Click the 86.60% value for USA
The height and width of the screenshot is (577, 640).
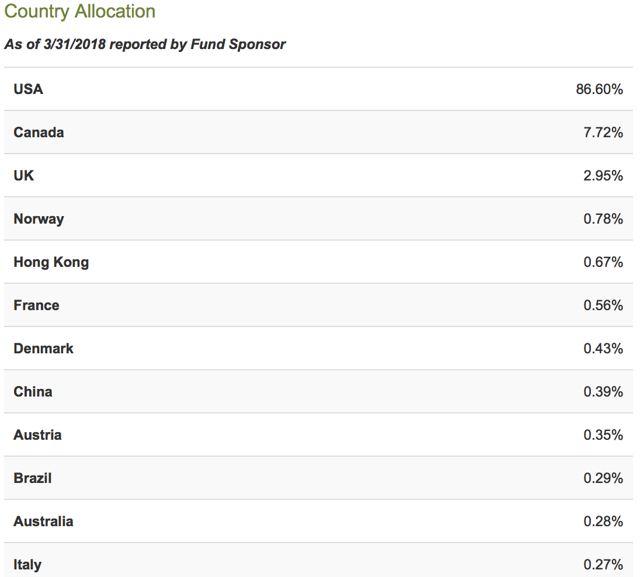[599, 89]
